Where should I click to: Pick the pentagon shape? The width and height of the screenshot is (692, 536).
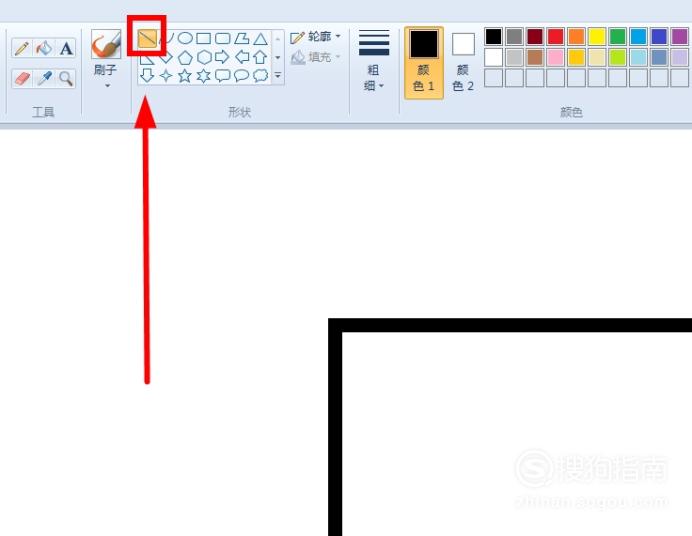point(185,57)
